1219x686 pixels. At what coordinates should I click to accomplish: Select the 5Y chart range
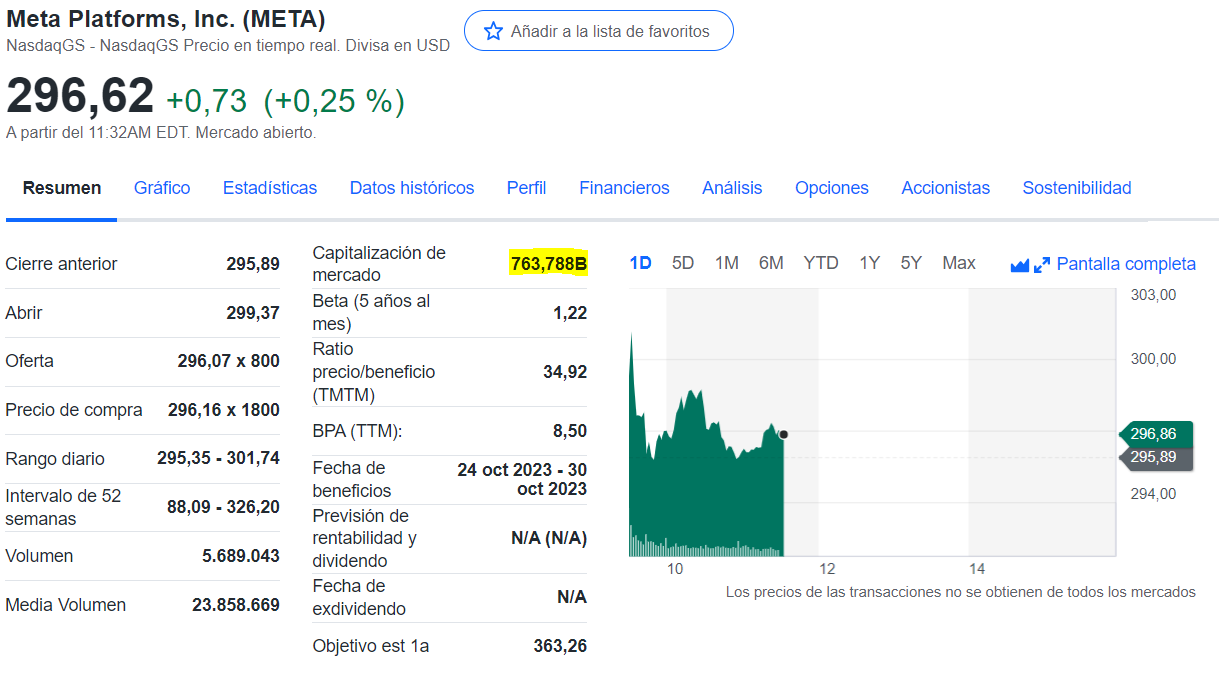(911, 263)
